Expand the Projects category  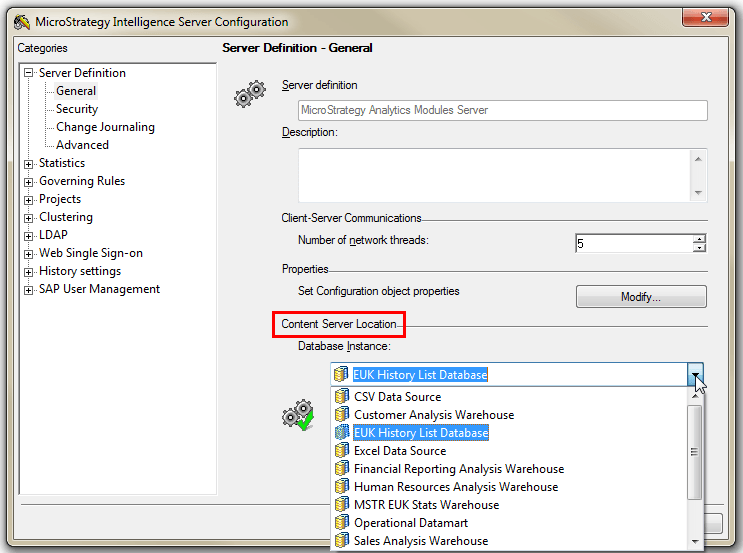28,200
